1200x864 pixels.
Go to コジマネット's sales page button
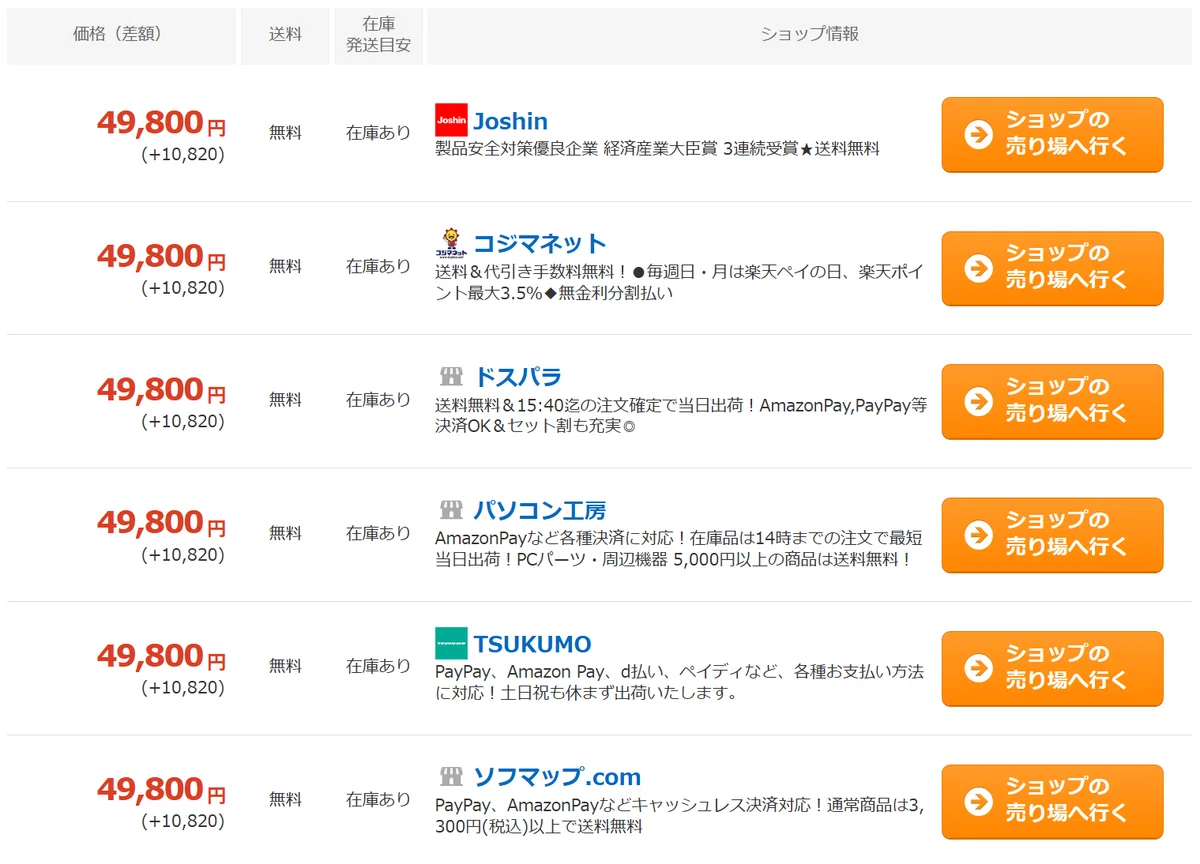pos(1052,268)
